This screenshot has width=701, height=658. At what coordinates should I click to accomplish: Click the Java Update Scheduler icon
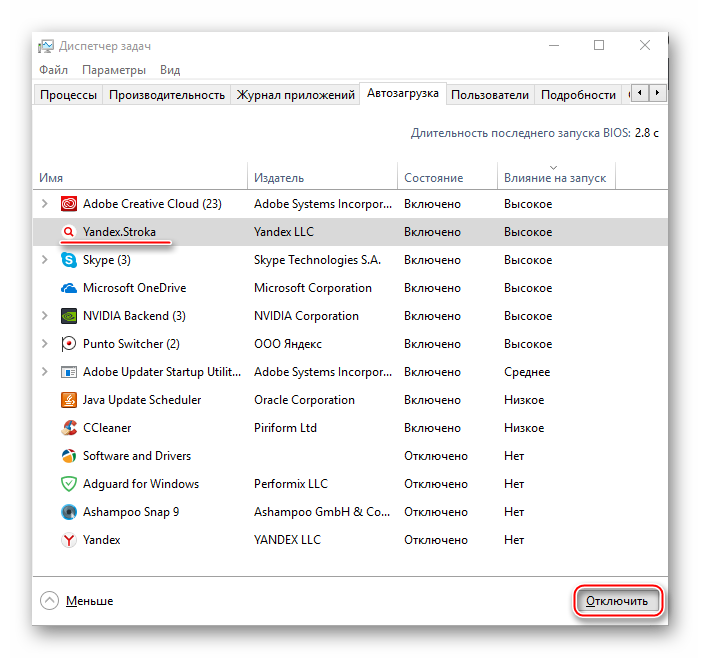69,400
